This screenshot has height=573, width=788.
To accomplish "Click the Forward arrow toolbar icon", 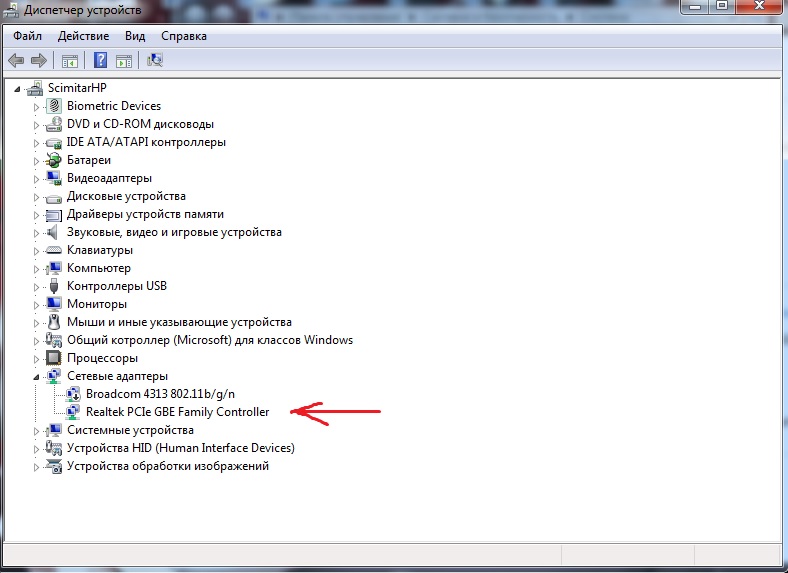I will (x=39, y=61).
